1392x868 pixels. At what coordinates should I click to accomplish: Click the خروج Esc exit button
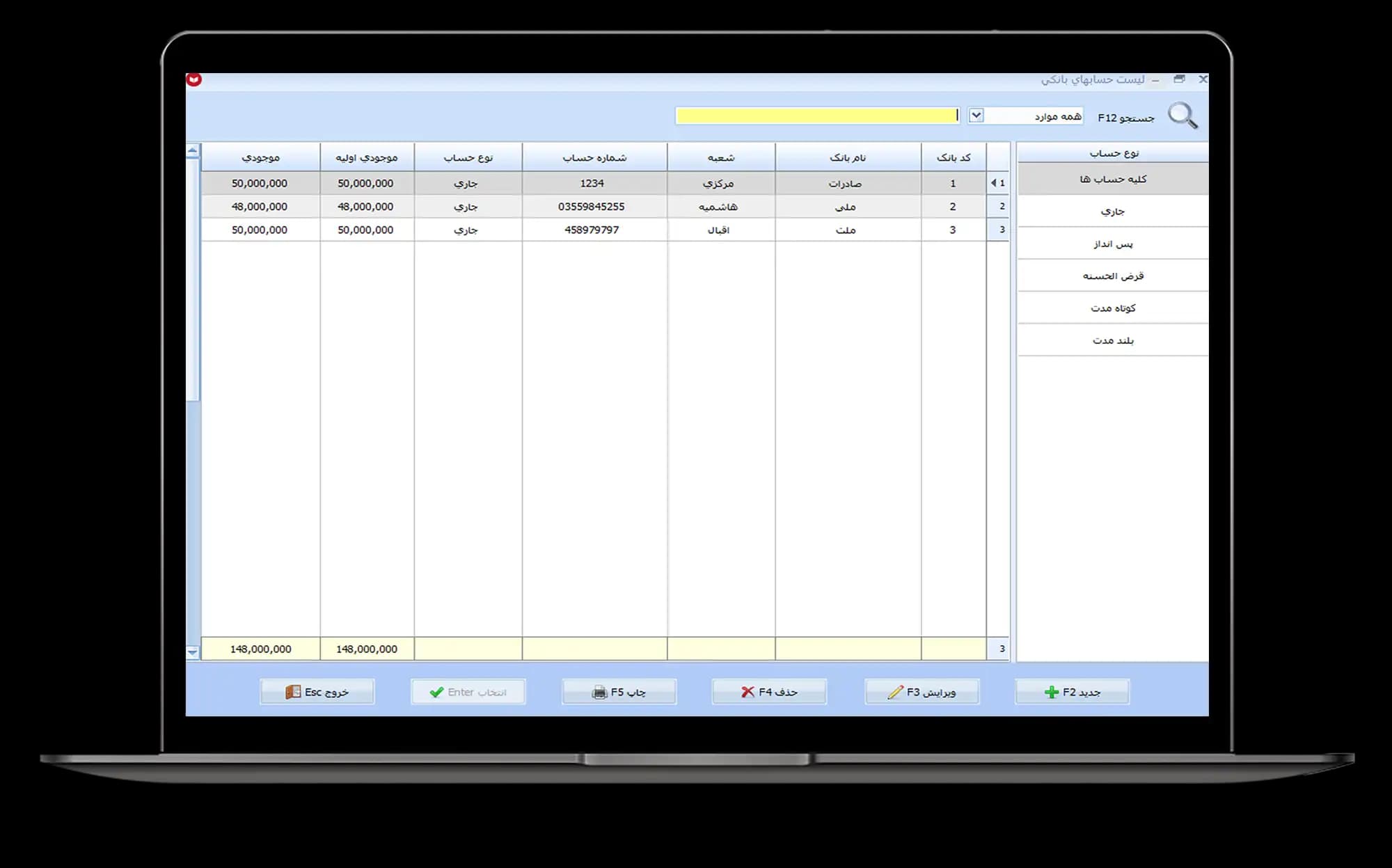[x=317, y=692]
